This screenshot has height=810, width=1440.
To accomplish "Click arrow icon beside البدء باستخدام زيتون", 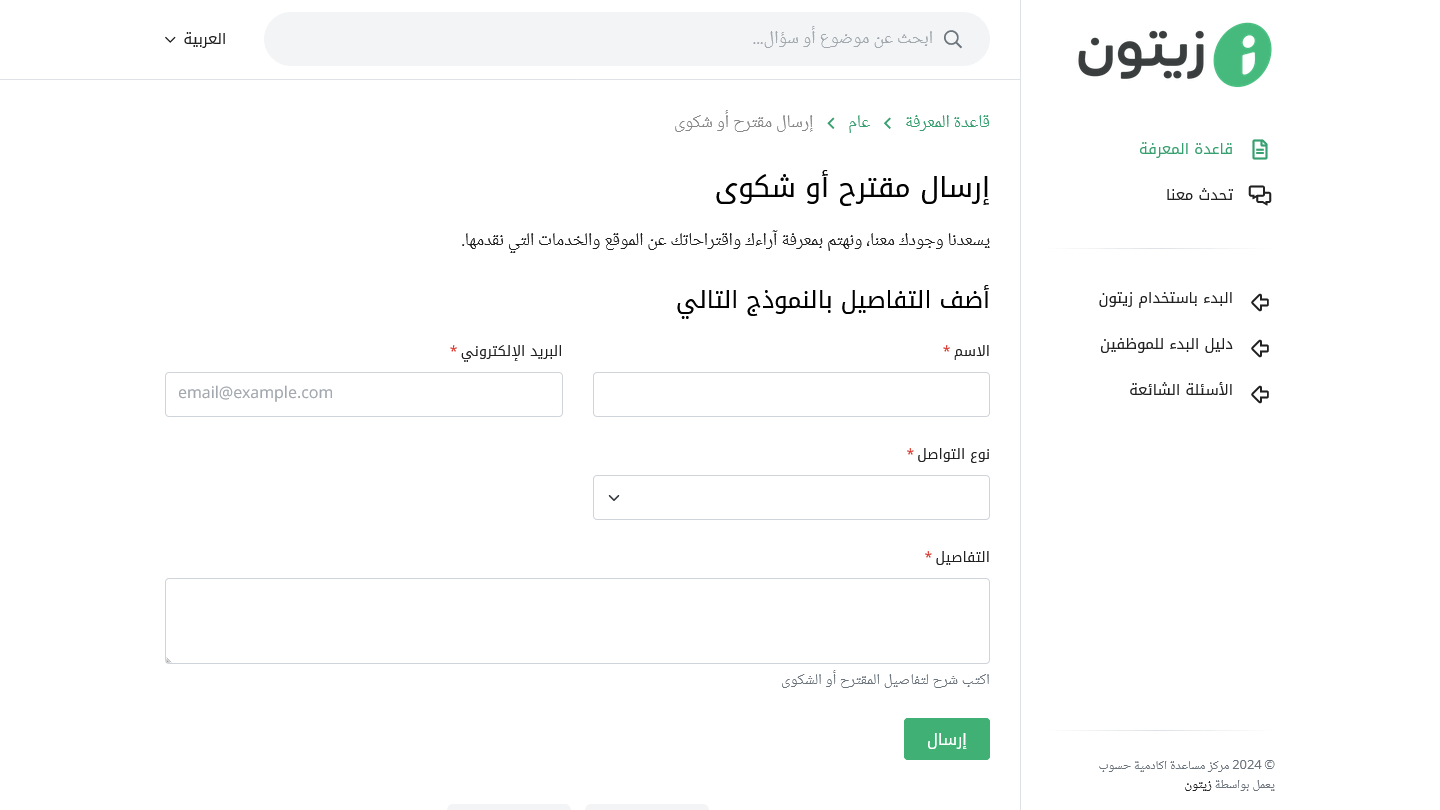I will click(1260, 301).
